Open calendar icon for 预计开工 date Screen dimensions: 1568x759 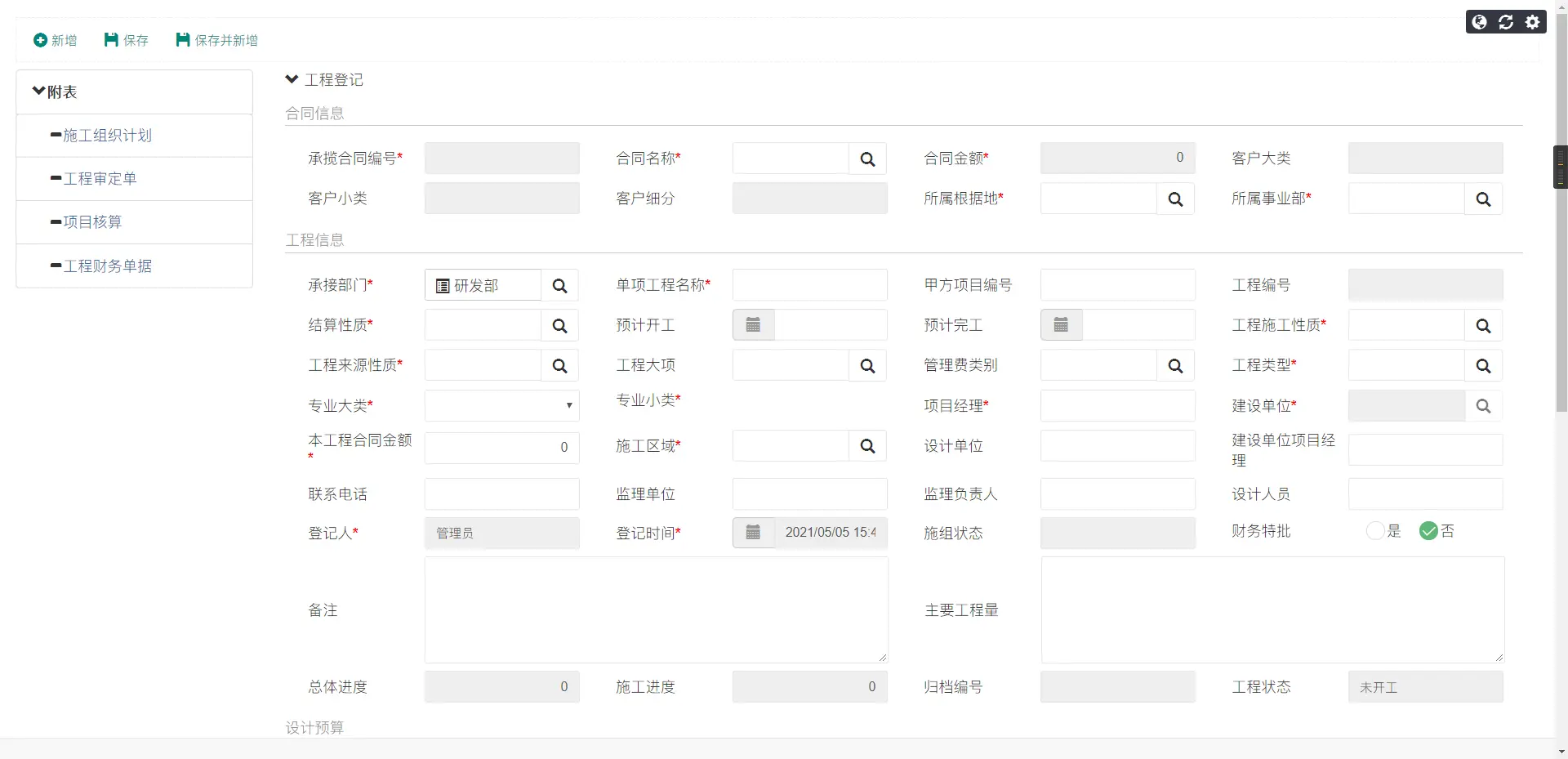point(753,324)
